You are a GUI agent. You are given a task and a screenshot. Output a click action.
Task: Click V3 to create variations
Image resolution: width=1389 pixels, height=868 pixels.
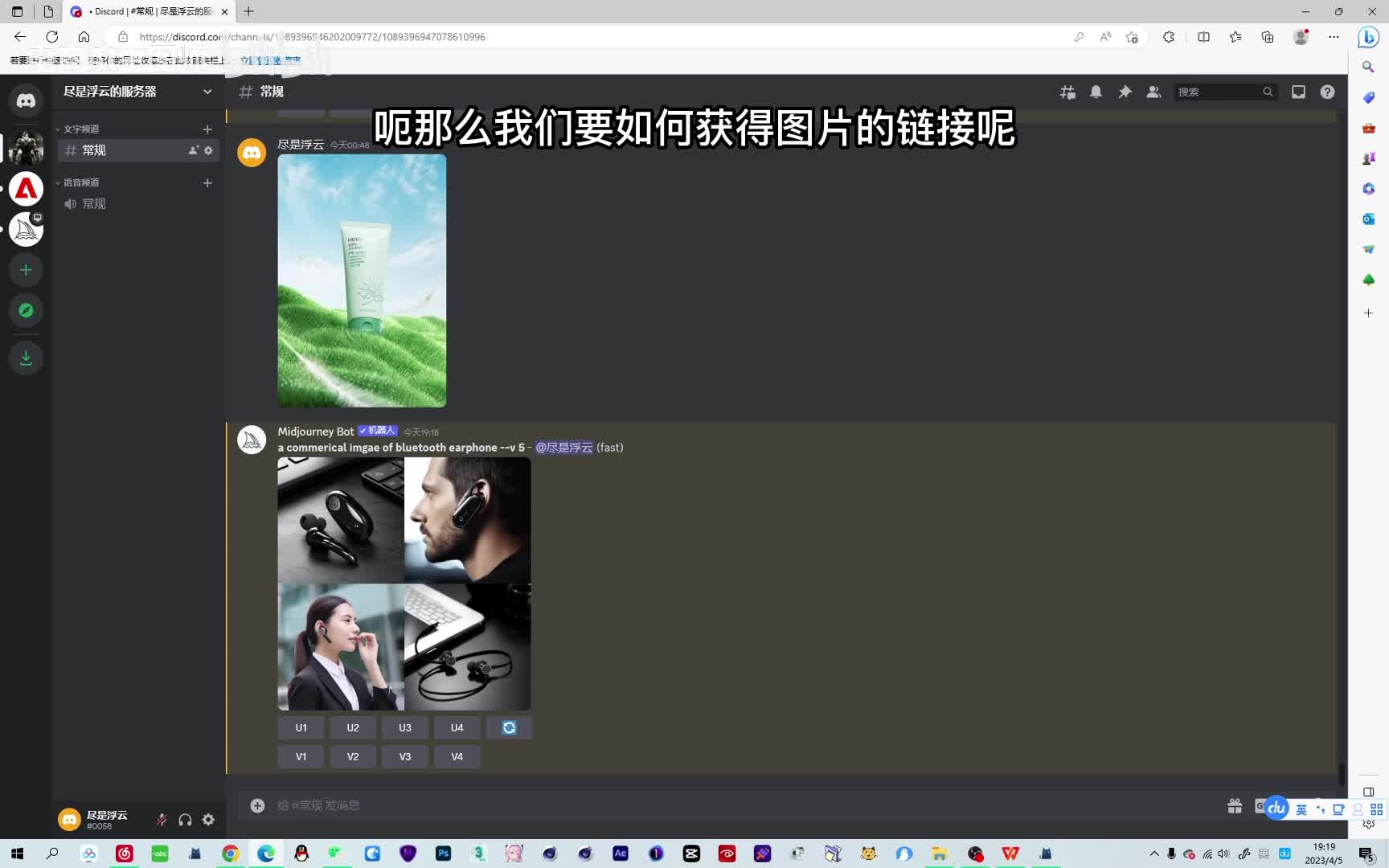coord(405,757)
